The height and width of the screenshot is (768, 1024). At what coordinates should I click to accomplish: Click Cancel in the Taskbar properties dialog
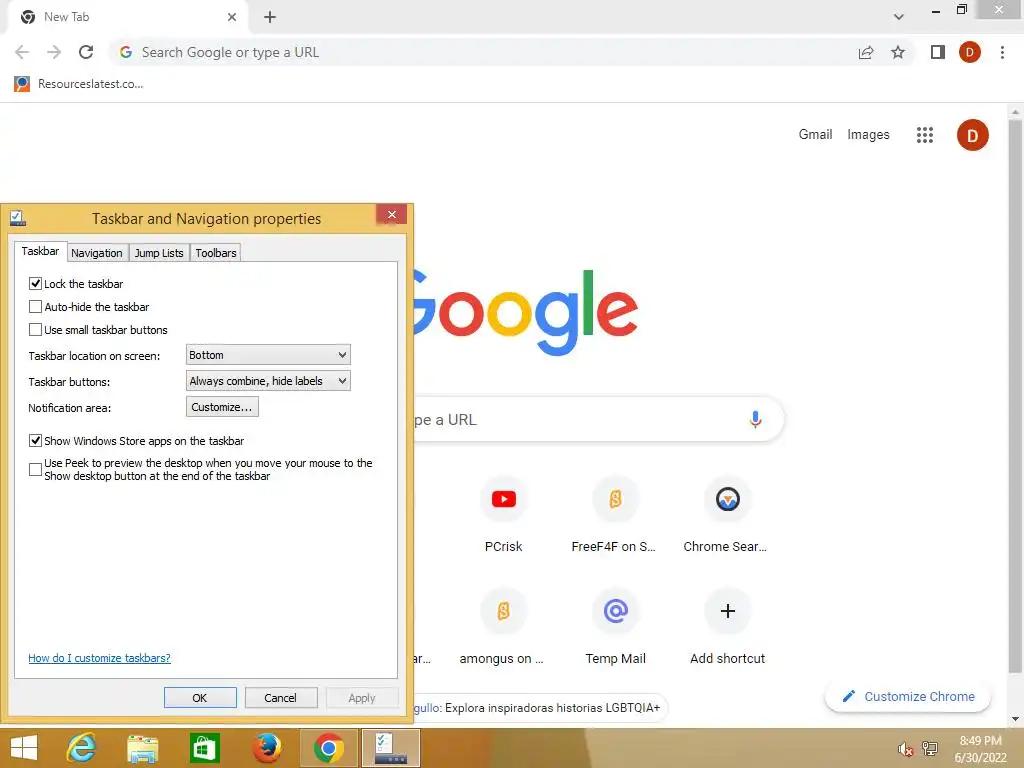(x=281, y=697)
